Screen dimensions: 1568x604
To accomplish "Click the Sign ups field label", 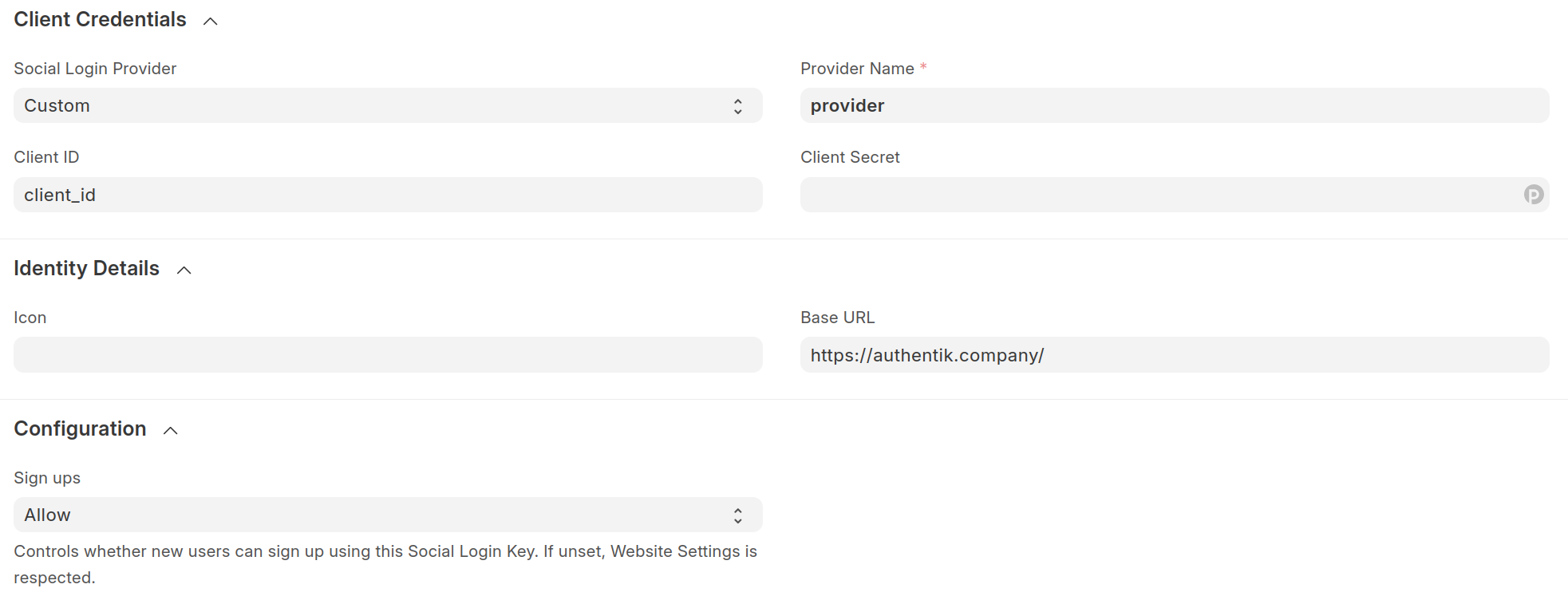I will 47,478.
